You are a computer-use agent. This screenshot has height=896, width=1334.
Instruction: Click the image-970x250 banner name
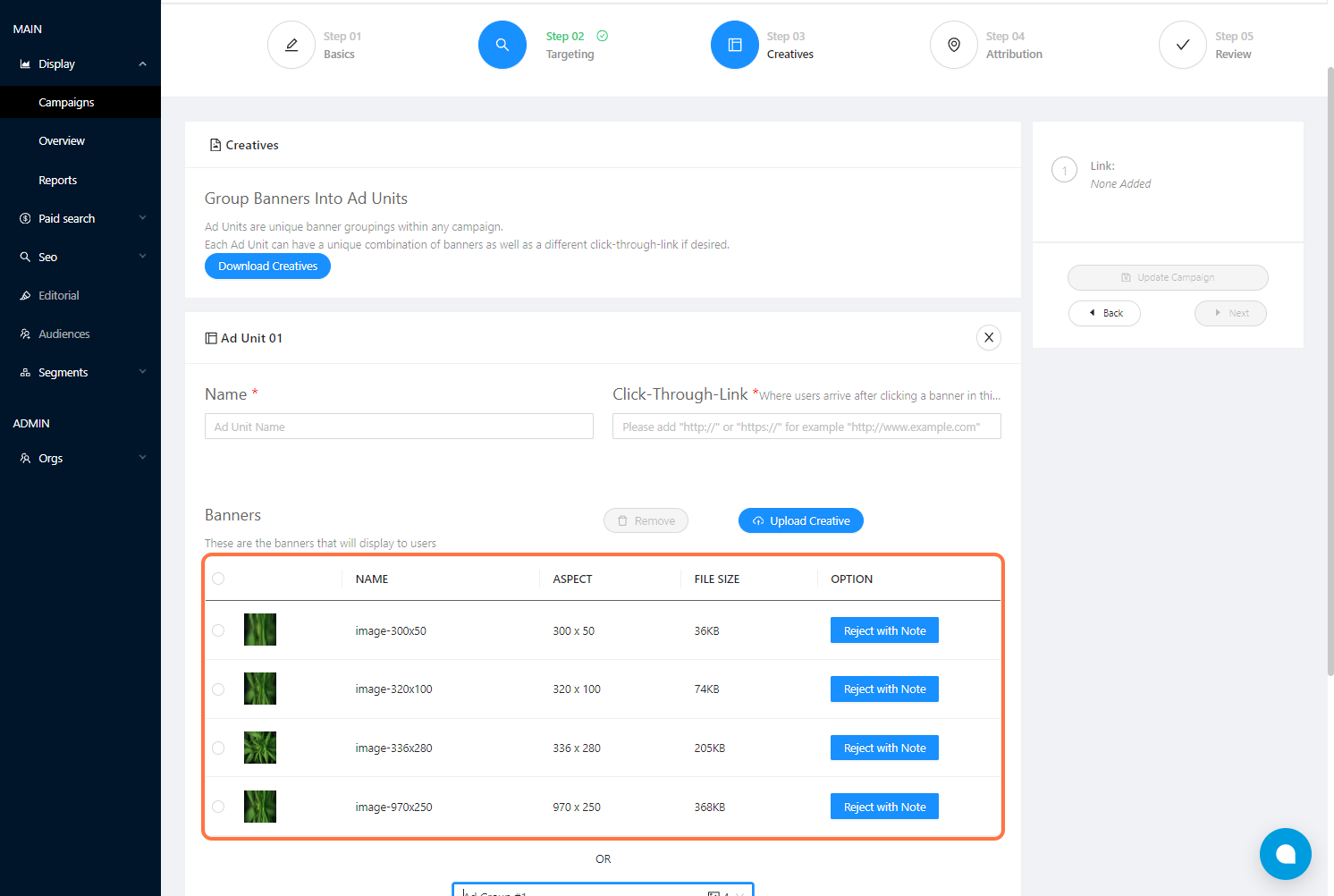click(393, 807)
